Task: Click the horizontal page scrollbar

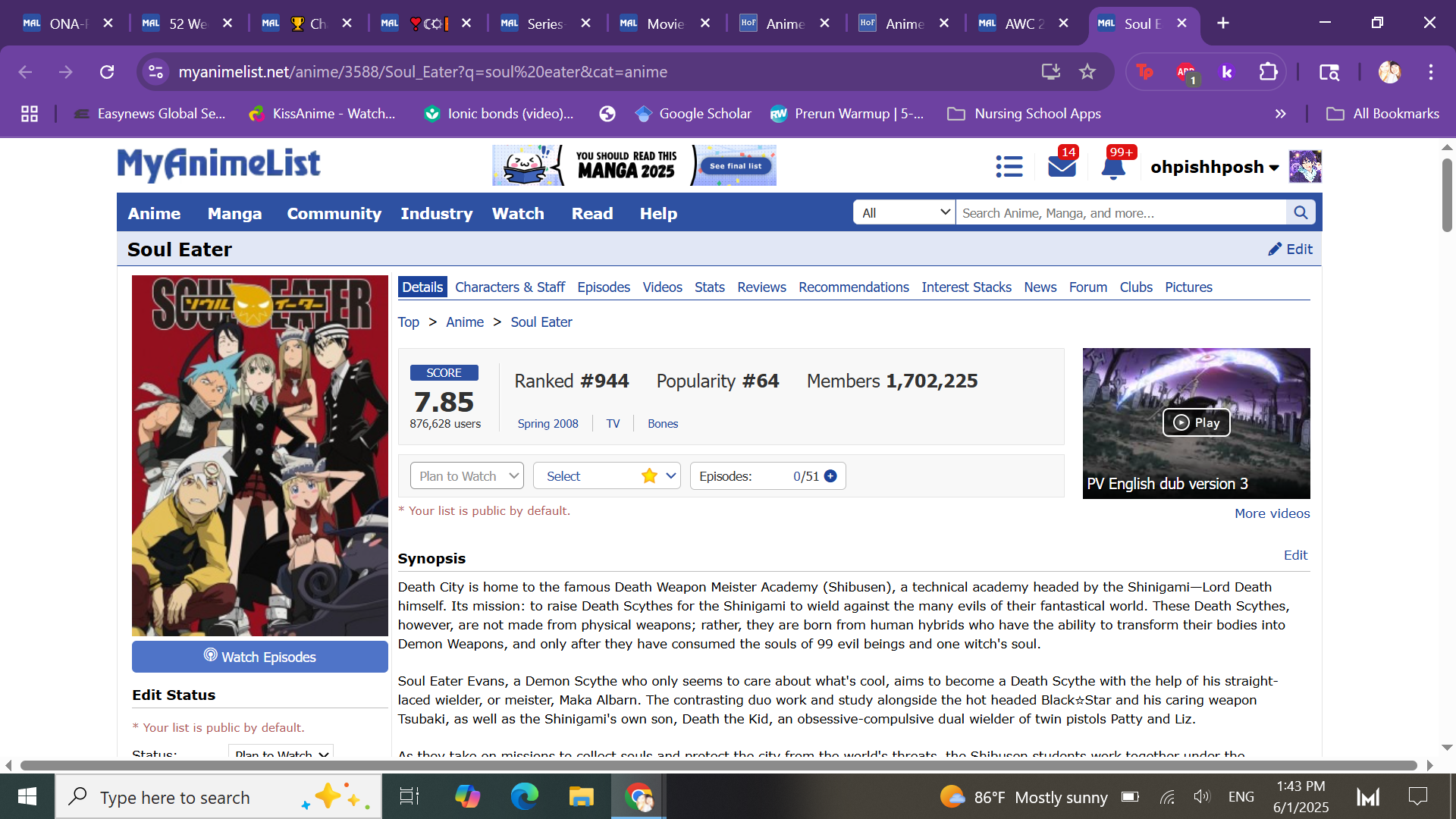Action: tap(718, 765)
